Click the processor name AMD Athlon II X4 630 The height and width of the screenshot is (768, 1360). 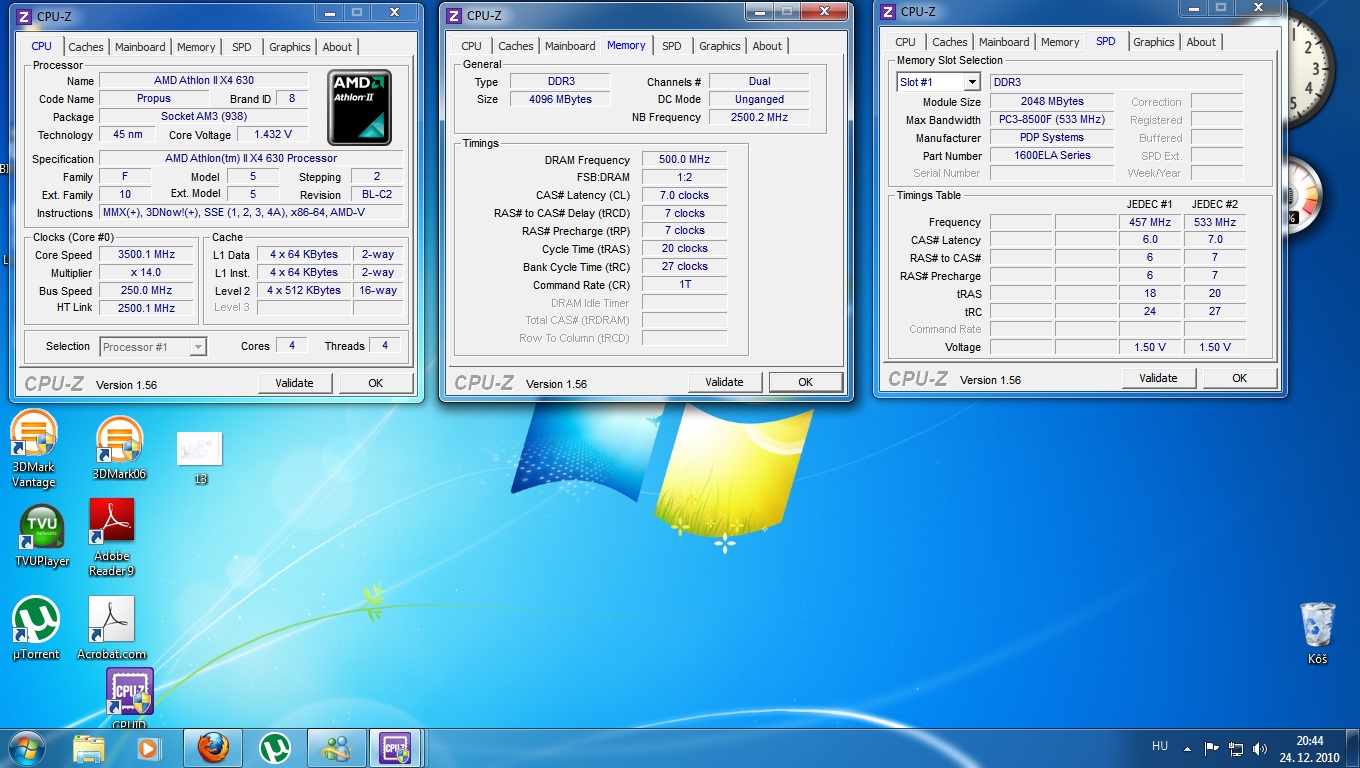[x=204, y=80]
